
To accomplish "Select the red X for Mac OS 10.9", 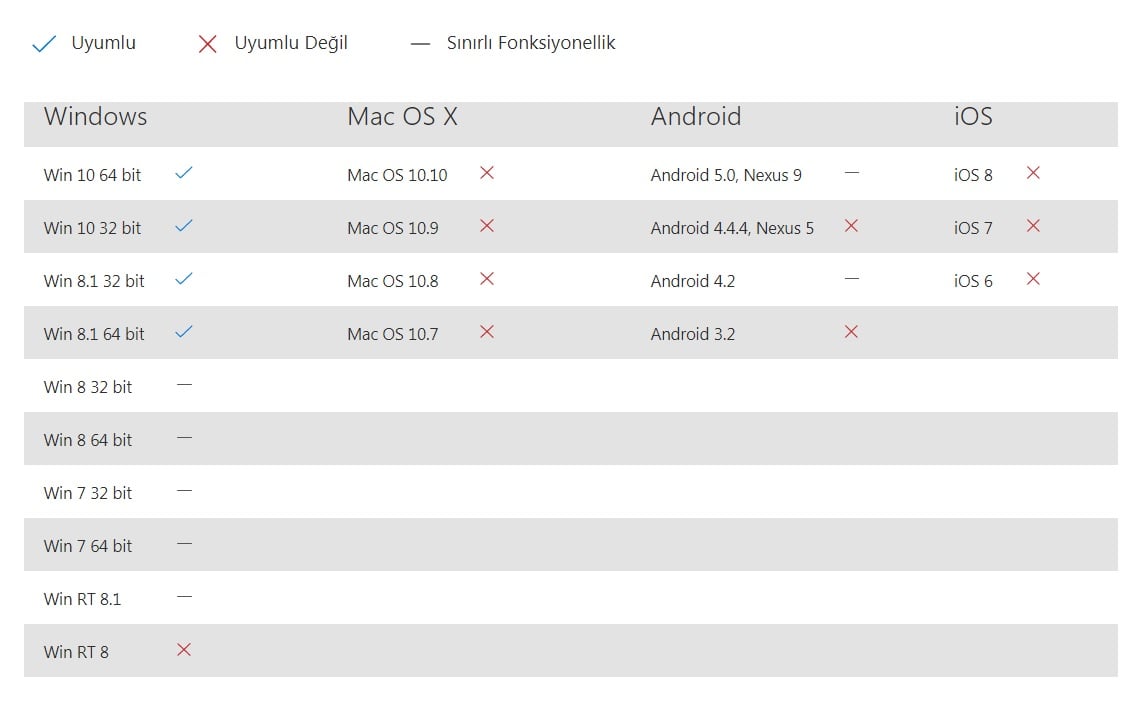I will pos(487,225).
